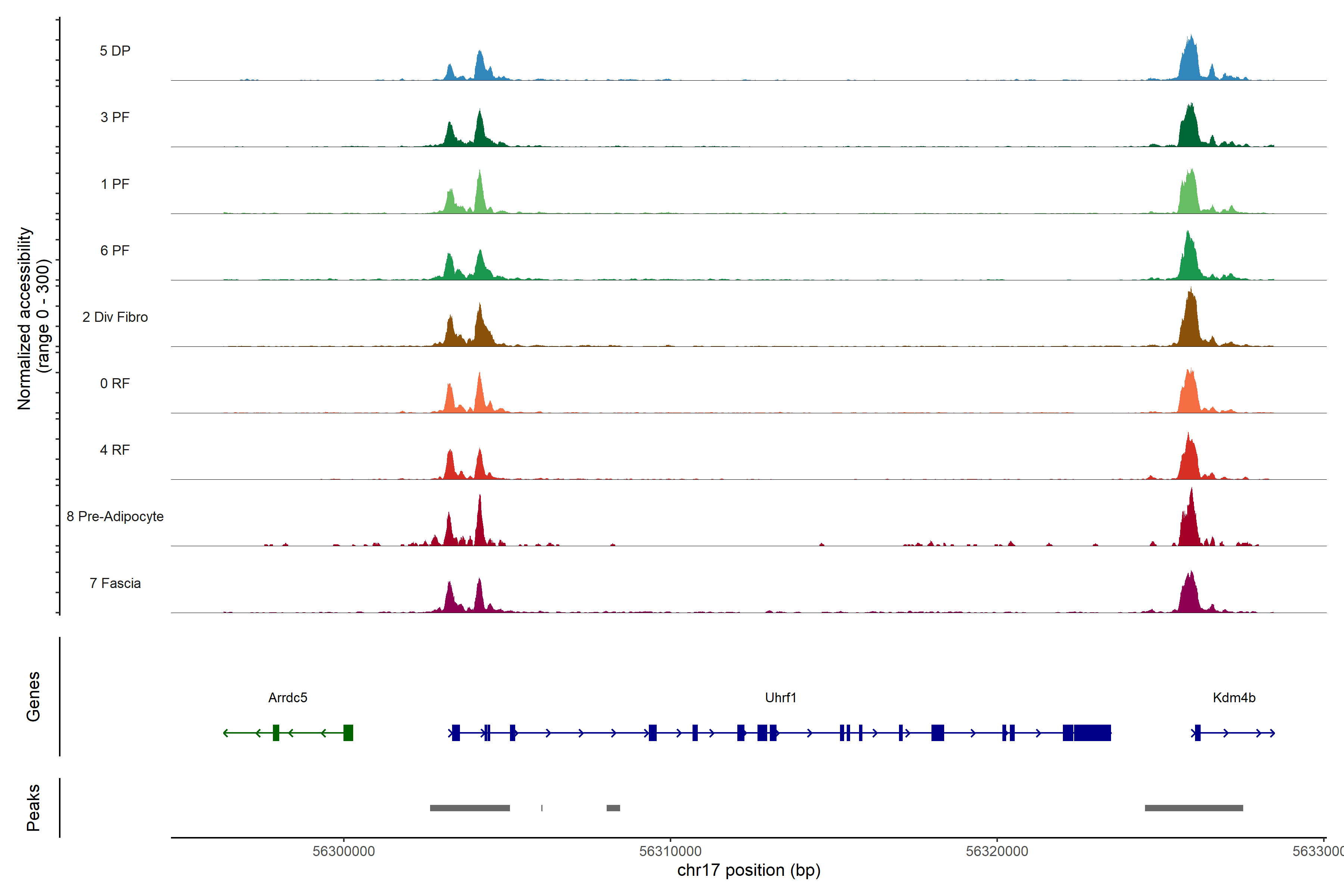
Task: Click the Kdm4b gene name label
Action: coord(1234,698)
